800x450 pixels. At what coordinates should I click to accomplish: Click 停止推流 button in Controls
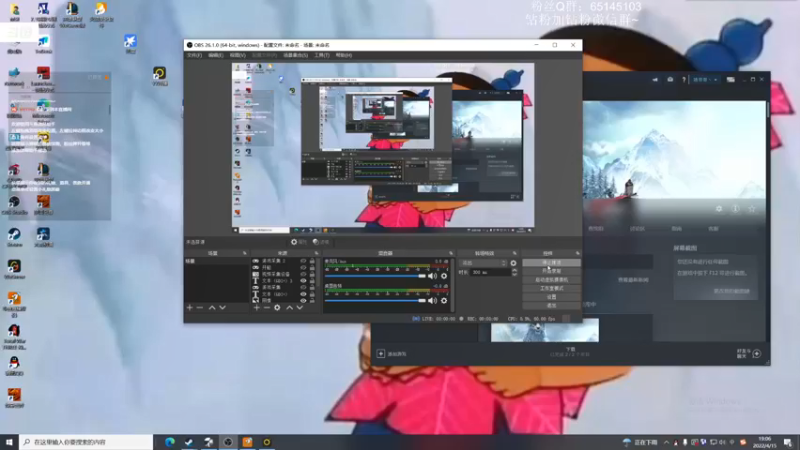click(552, 263)
